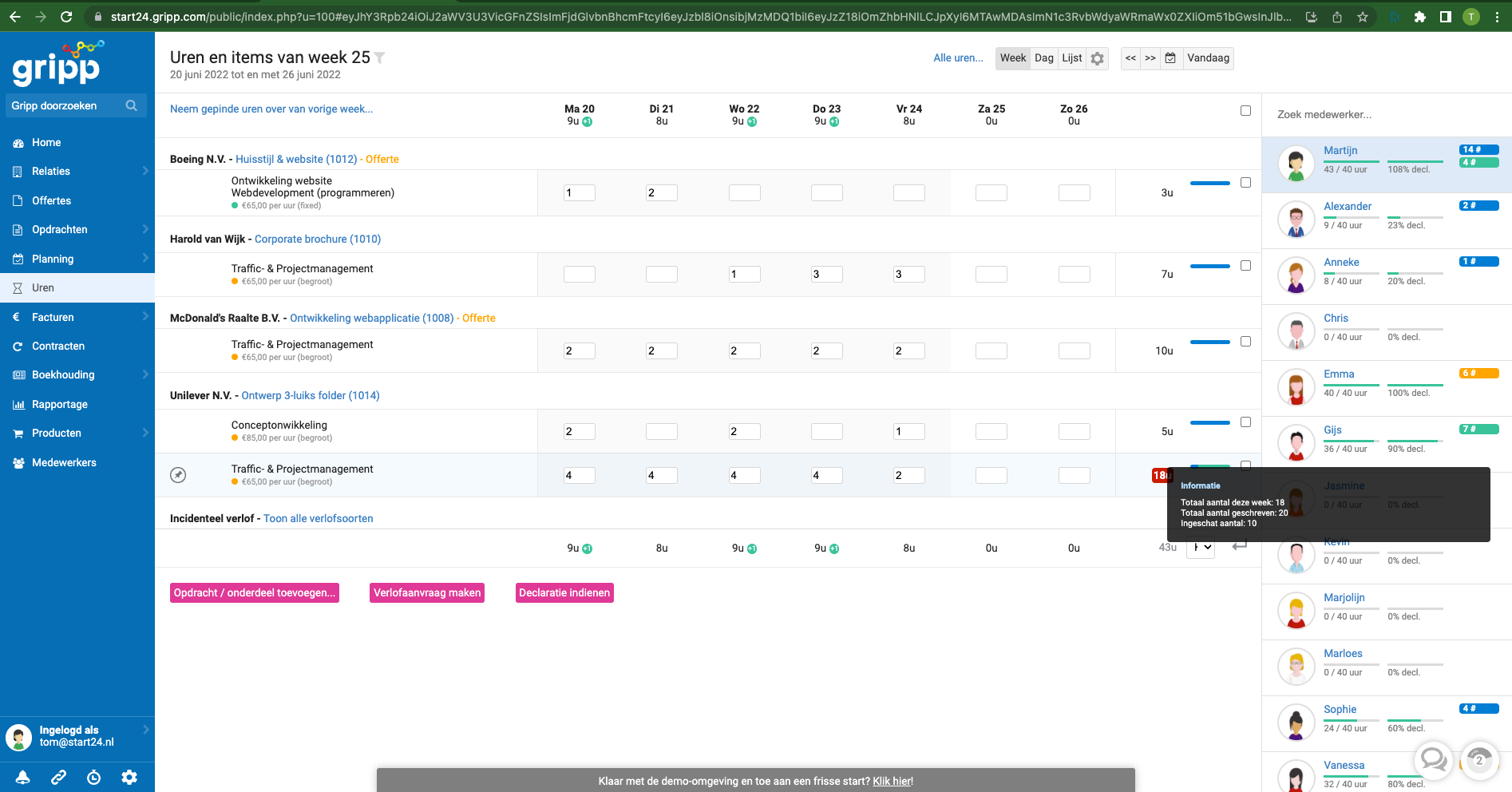Tick the select-all checkbox in the header row
1512x792 pixels.
(x=1245, y=111)
